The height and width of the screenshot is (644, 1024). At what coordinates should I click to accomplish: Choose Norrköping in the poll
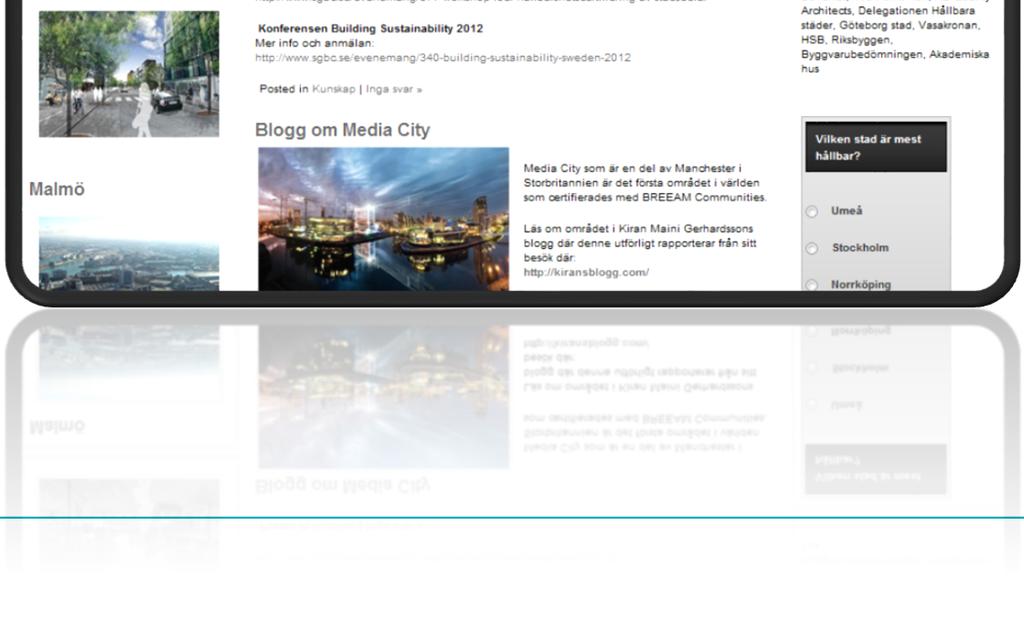coord(812,285)
